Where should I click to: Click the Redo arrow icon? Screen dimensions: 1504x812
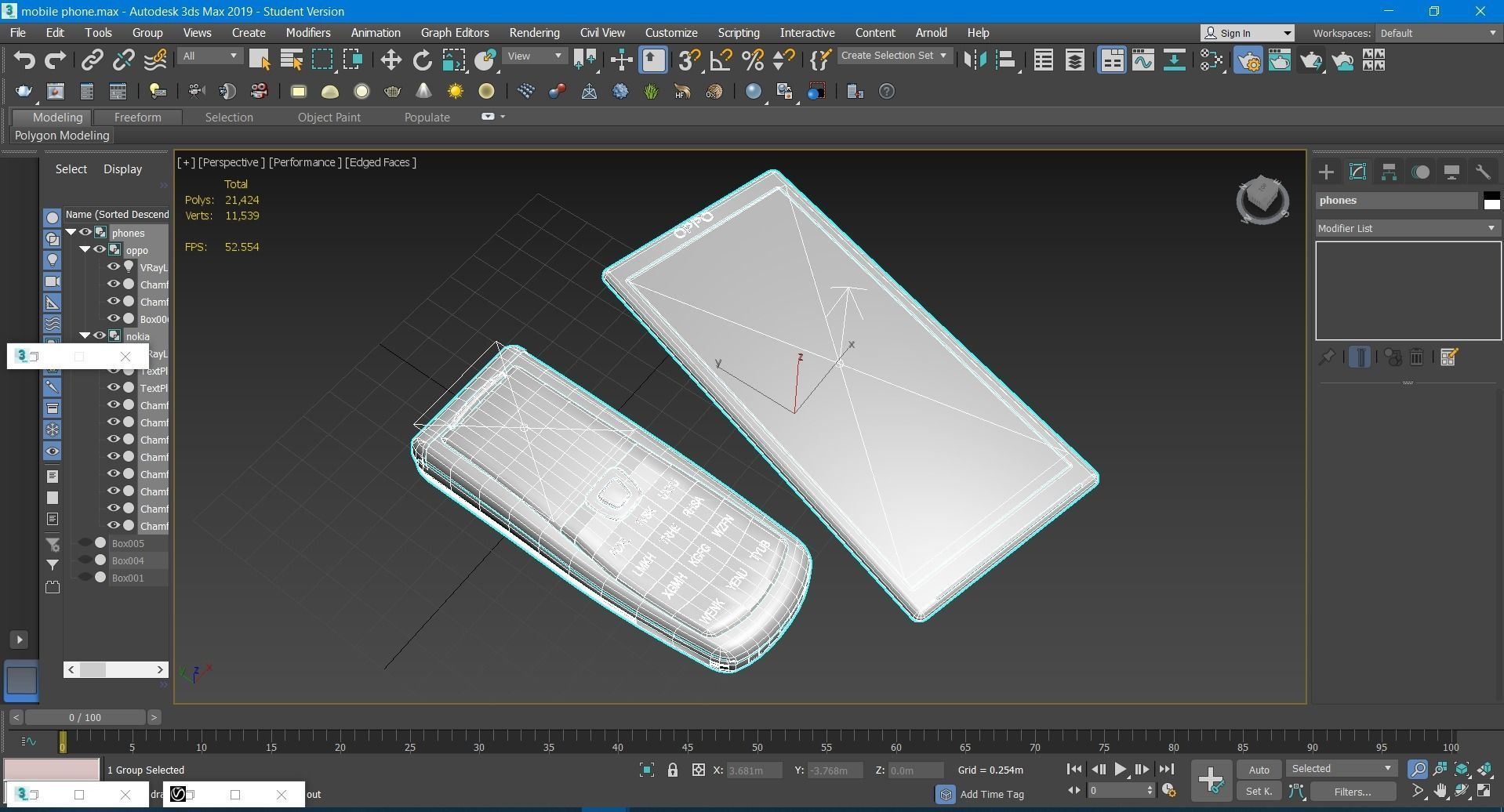click(55, 60)
